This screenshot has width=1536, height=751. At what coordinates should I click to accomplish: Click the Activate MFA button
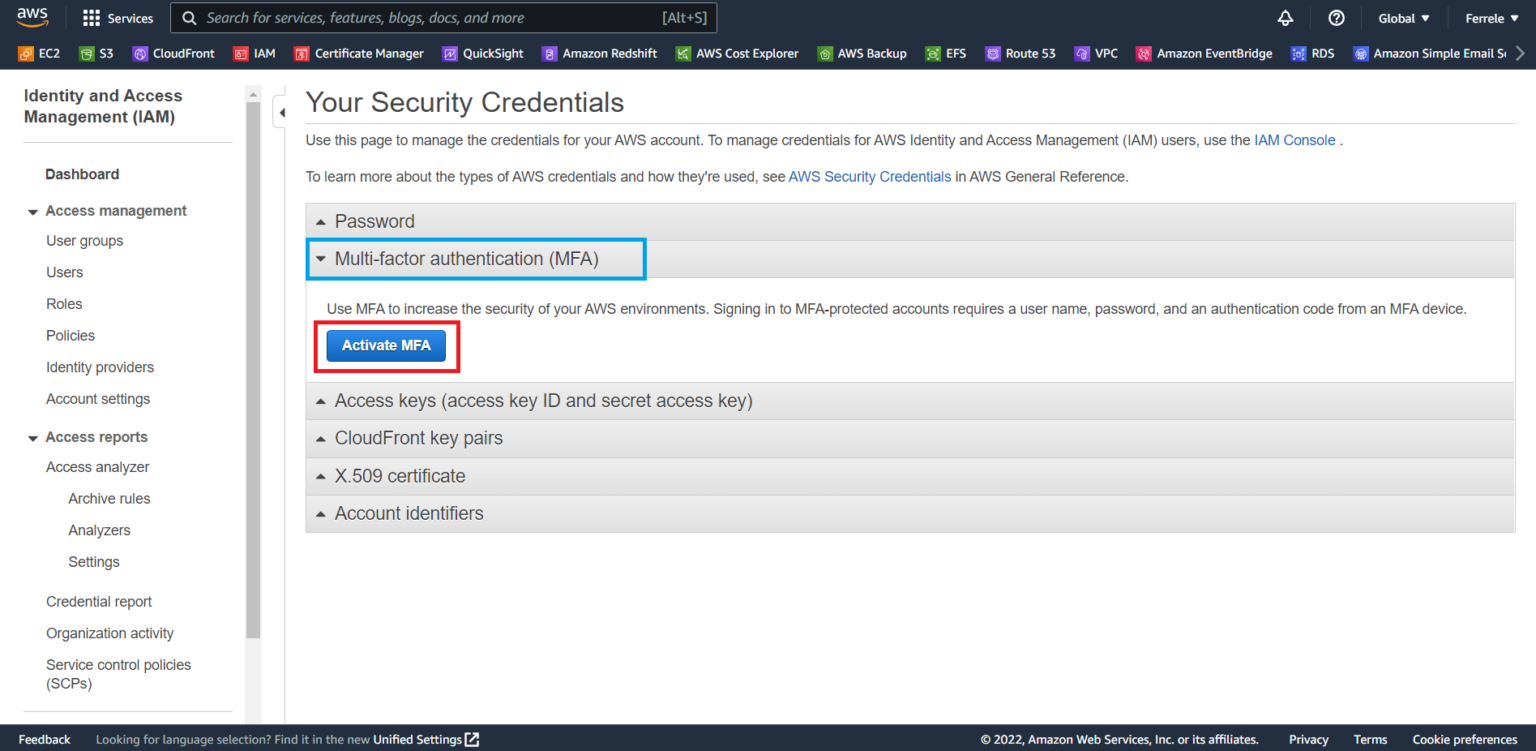coord(386,345)
